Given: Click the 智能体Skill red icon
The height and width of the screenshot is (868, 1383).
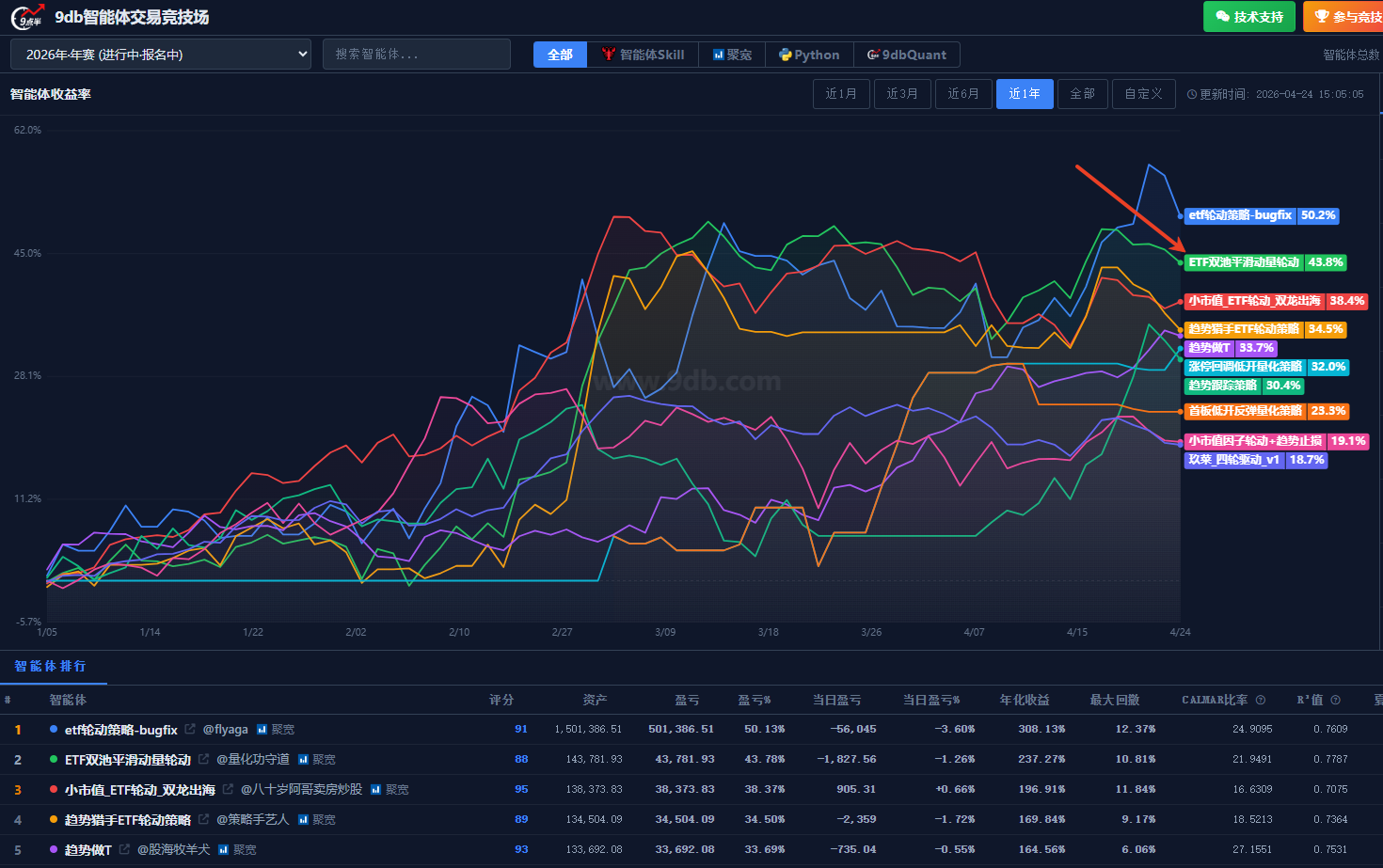Looking at the screenshot, I should tap(609, 55).
